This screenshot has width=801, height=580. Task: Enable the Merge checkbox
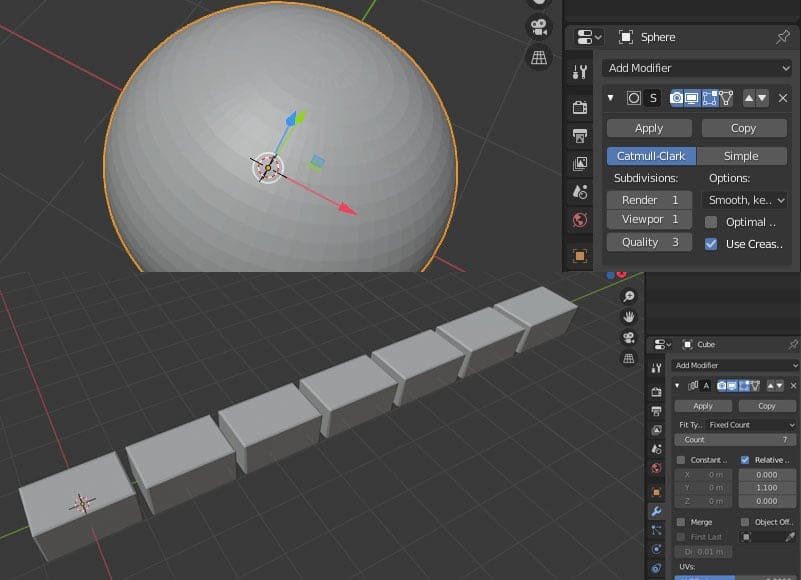point(680,522)
